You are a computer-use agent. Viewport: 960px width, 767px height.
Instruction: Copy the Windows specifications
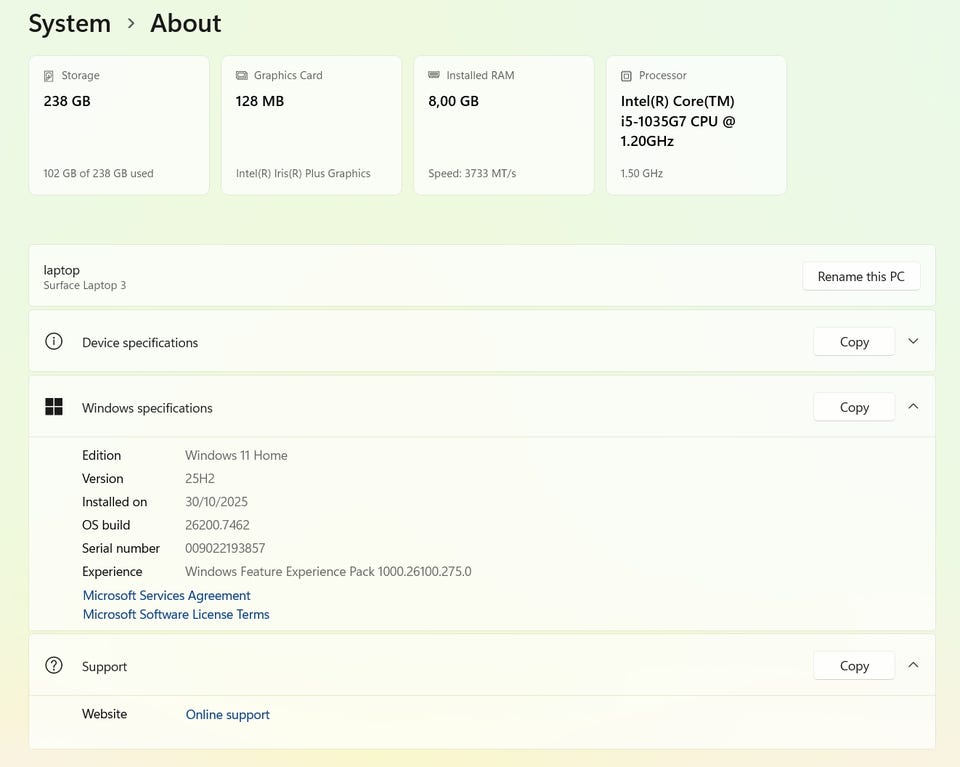point(853,407)
